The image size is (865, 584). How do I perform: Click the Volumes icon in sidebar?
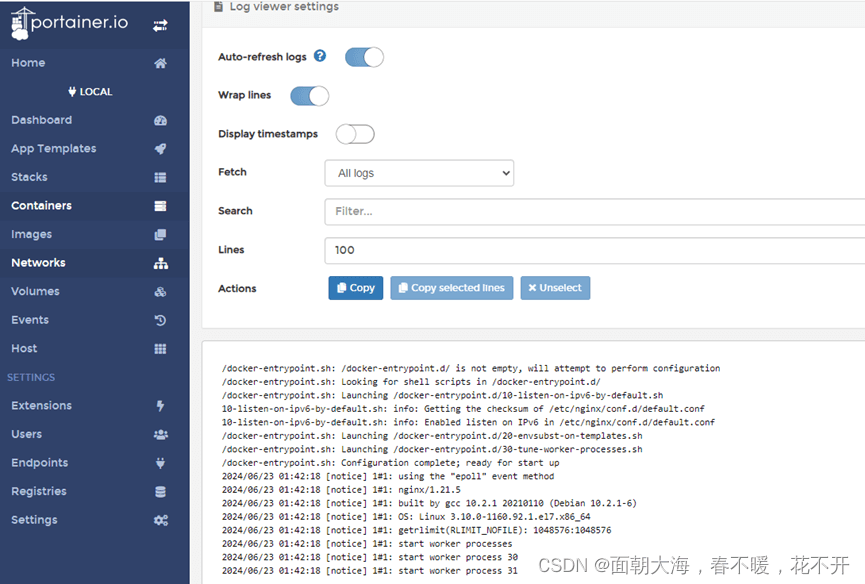tap(160, 292)
